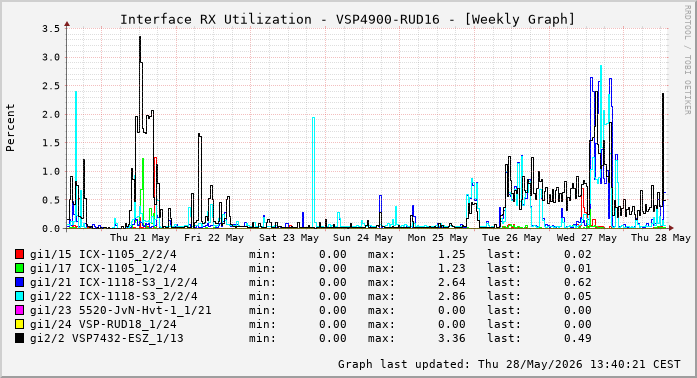Click the 1.0 y-axis tick label

(51, 172)
